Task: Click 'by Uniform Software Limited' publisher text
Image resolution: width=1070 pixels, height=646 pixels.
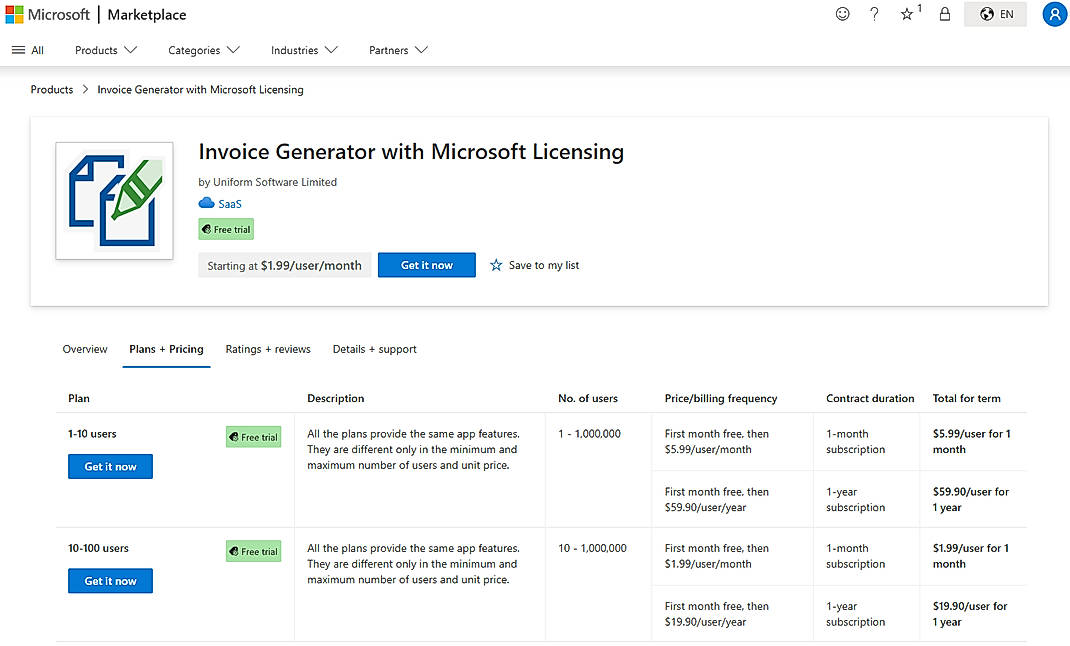Action: (268, 181)
